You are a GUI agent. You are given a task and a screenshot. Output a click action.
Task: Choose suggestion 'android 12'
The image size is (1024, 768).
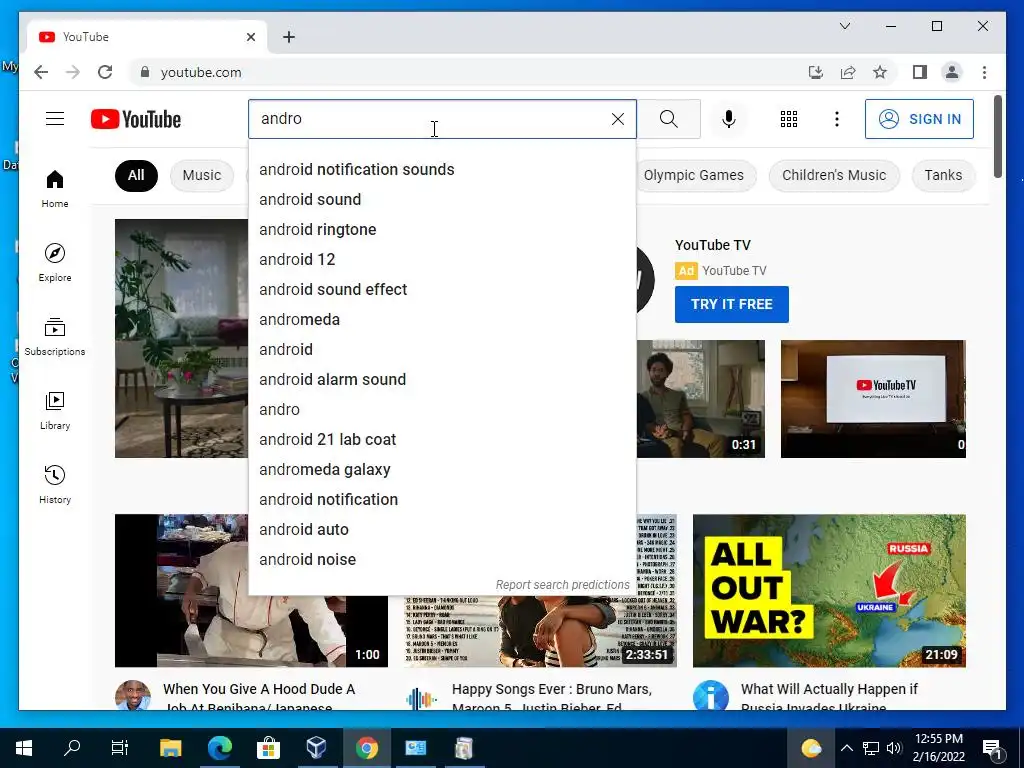(x=442, y=260)
